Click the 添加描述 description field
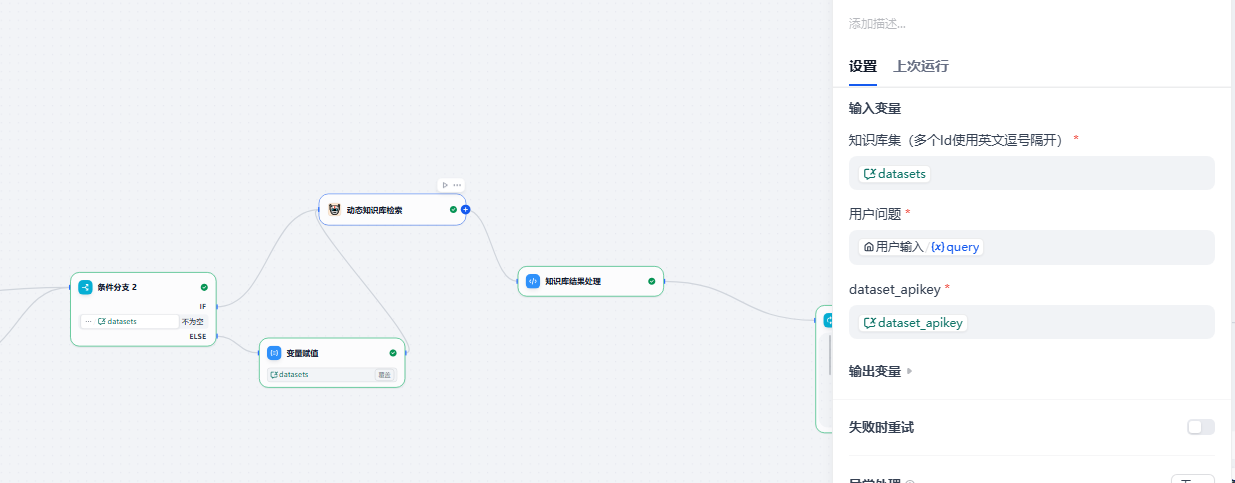 tap(1030, 24)
